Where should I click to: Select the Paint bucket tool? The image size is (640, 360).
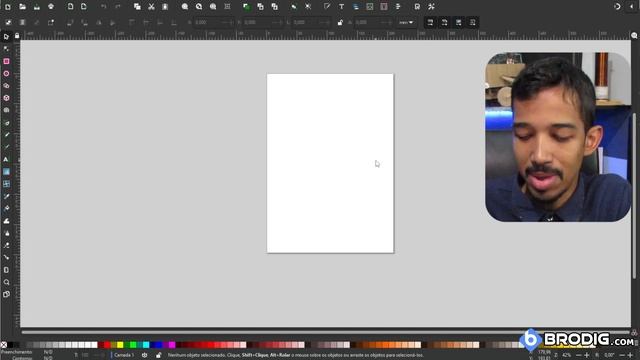tap(6, 209)
